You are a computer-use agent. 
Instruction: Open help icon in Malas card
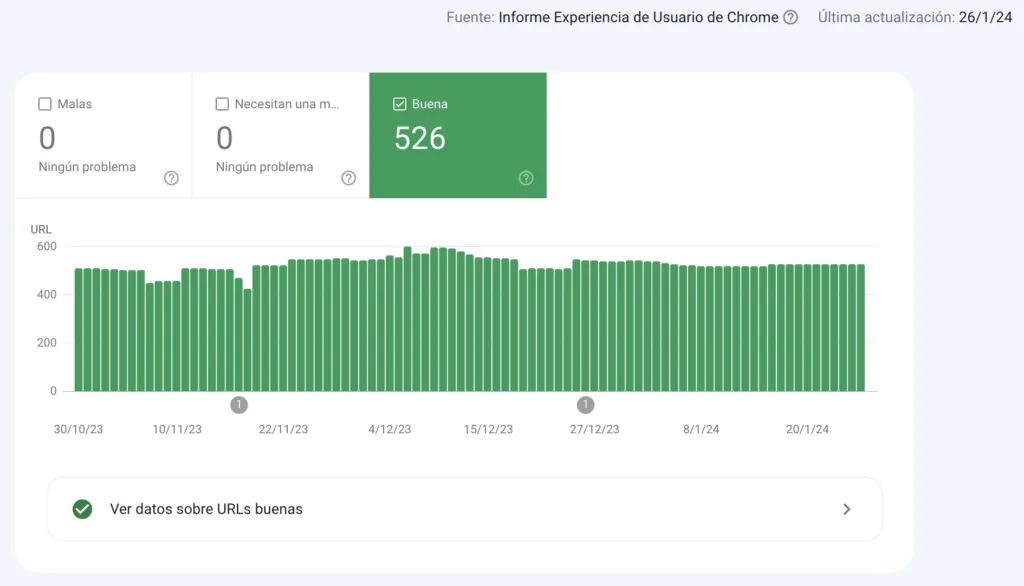171,178
